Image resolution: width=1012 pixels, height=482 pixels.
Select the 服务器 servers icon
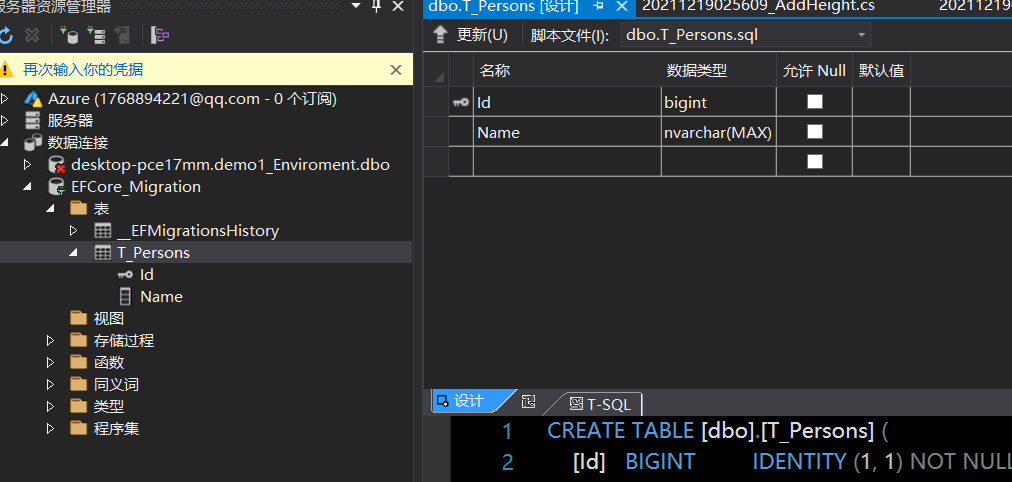tap(32, 121)
